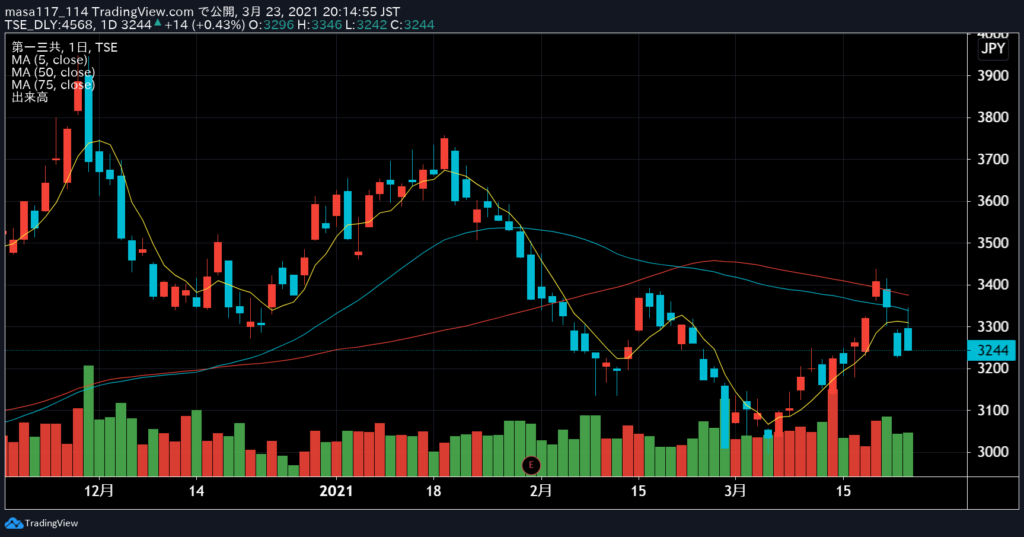
Task: Click the 第一三共, 1日, TSE symbol title
Action: pyautogui.click(x=64, y=47)
